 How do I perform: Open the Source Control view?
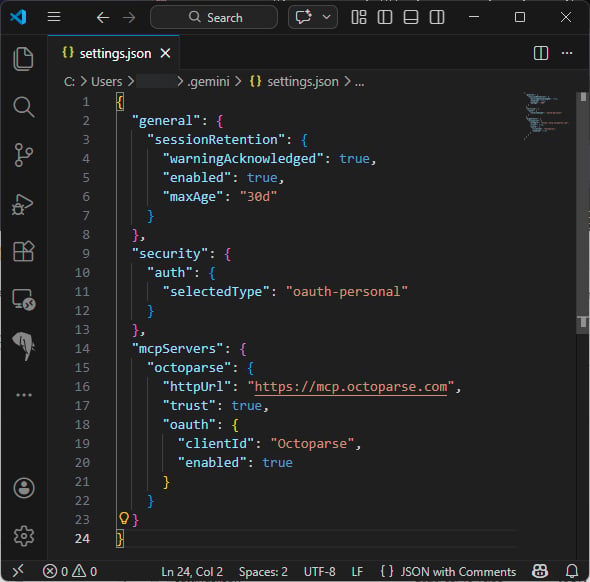click(23, 155)
